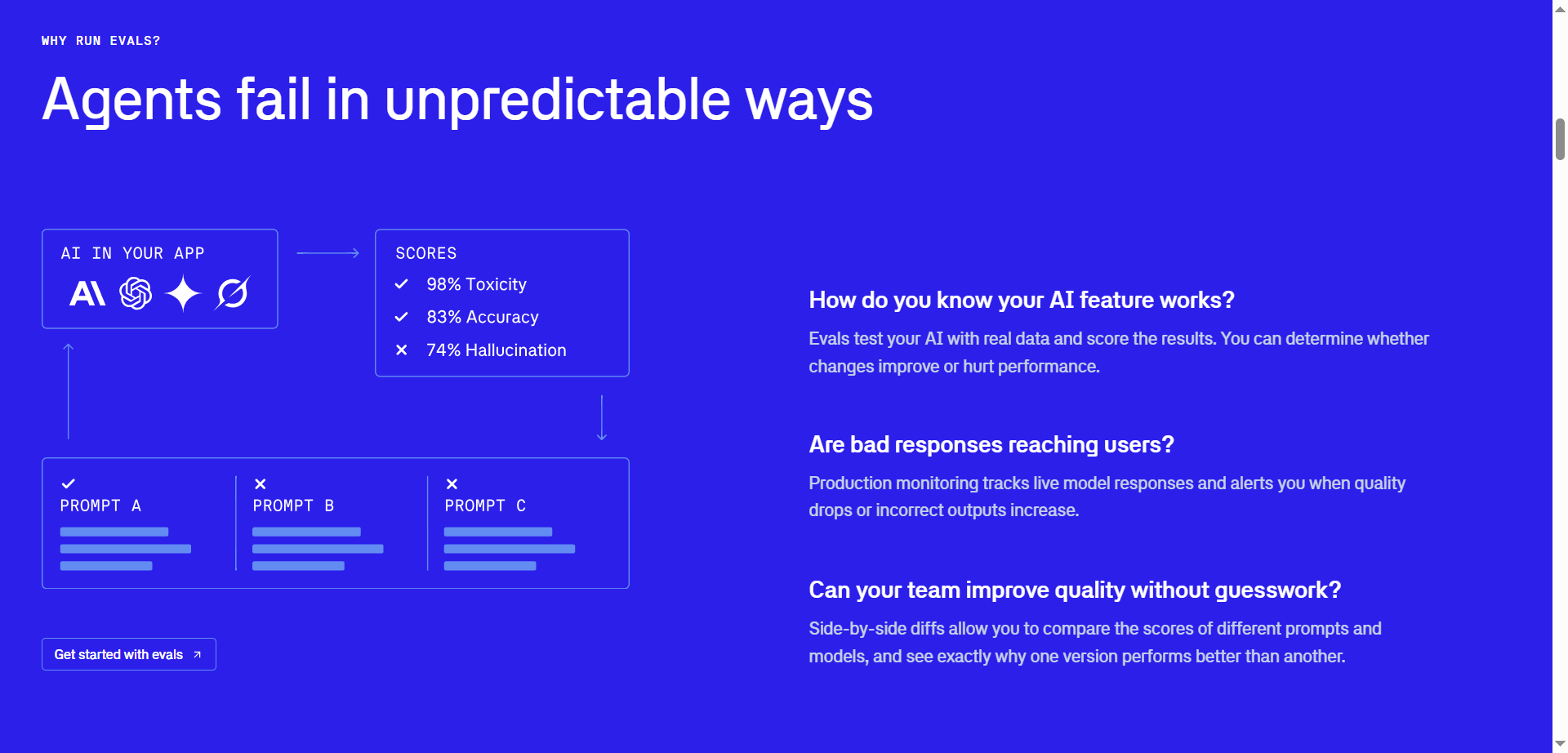Screen dimensions: 1568x753
Task: Toggle the X mark above Prompt C
Action: click(452, 483)
